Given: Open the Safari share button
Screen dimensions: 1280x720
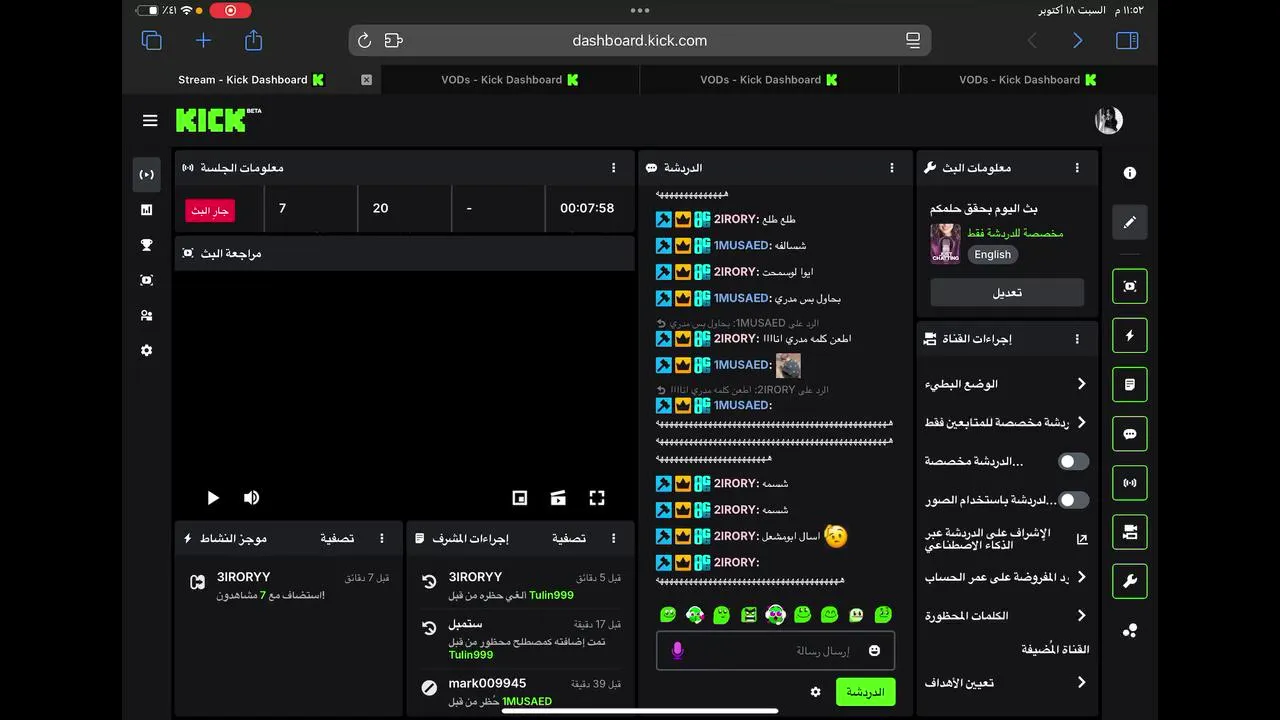Looking at the screenshot, I should click(x=253, y=40).
